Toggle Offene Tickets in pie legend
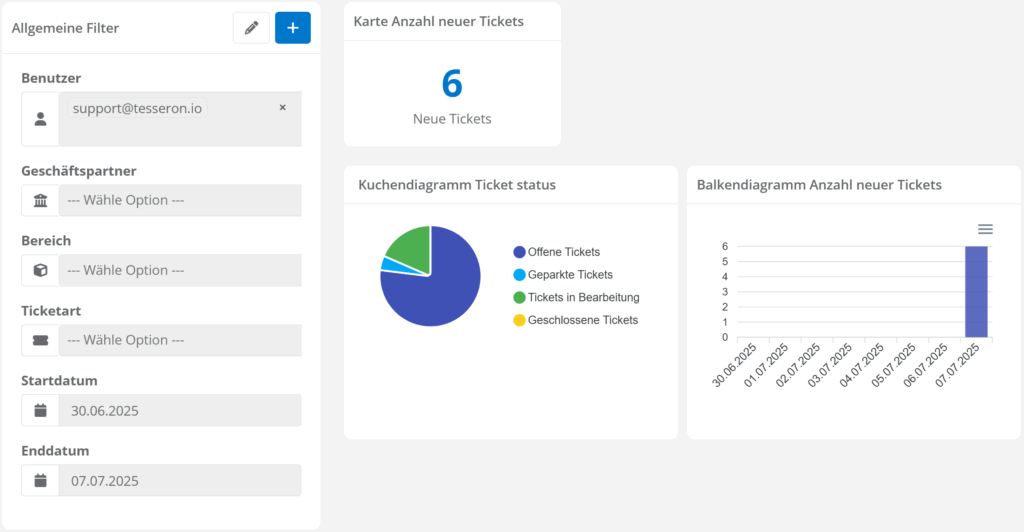The image size is (1024, 532). coord(564,252)
